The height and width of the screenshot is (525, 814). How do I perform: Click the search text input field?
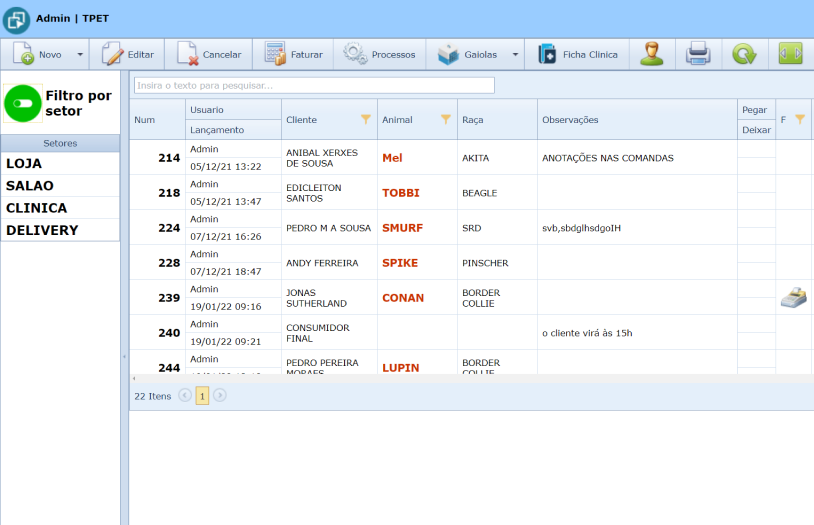[x=314, y=85]
